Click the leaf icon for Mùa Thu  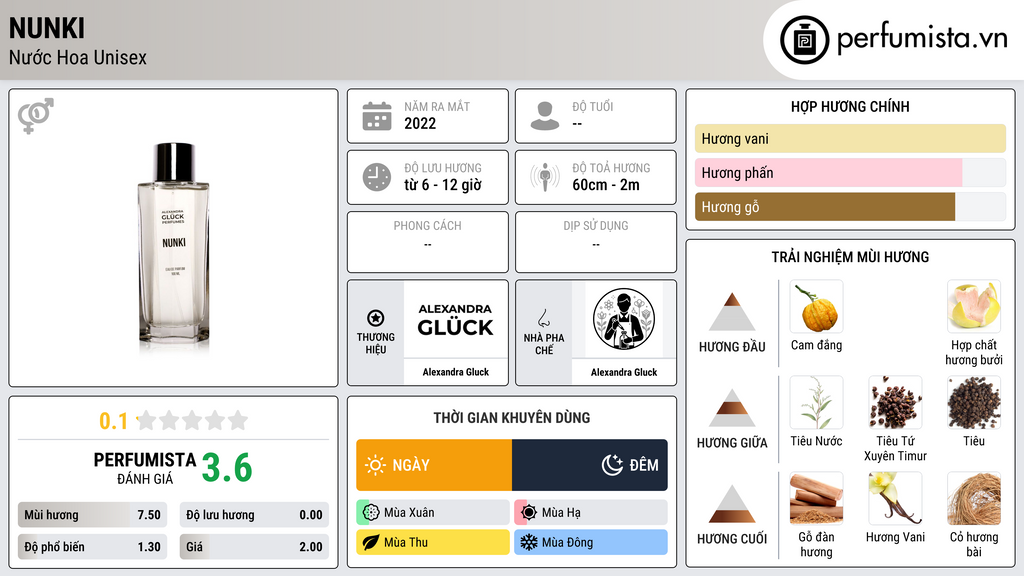pyautogui.click(x=371, y=542)
